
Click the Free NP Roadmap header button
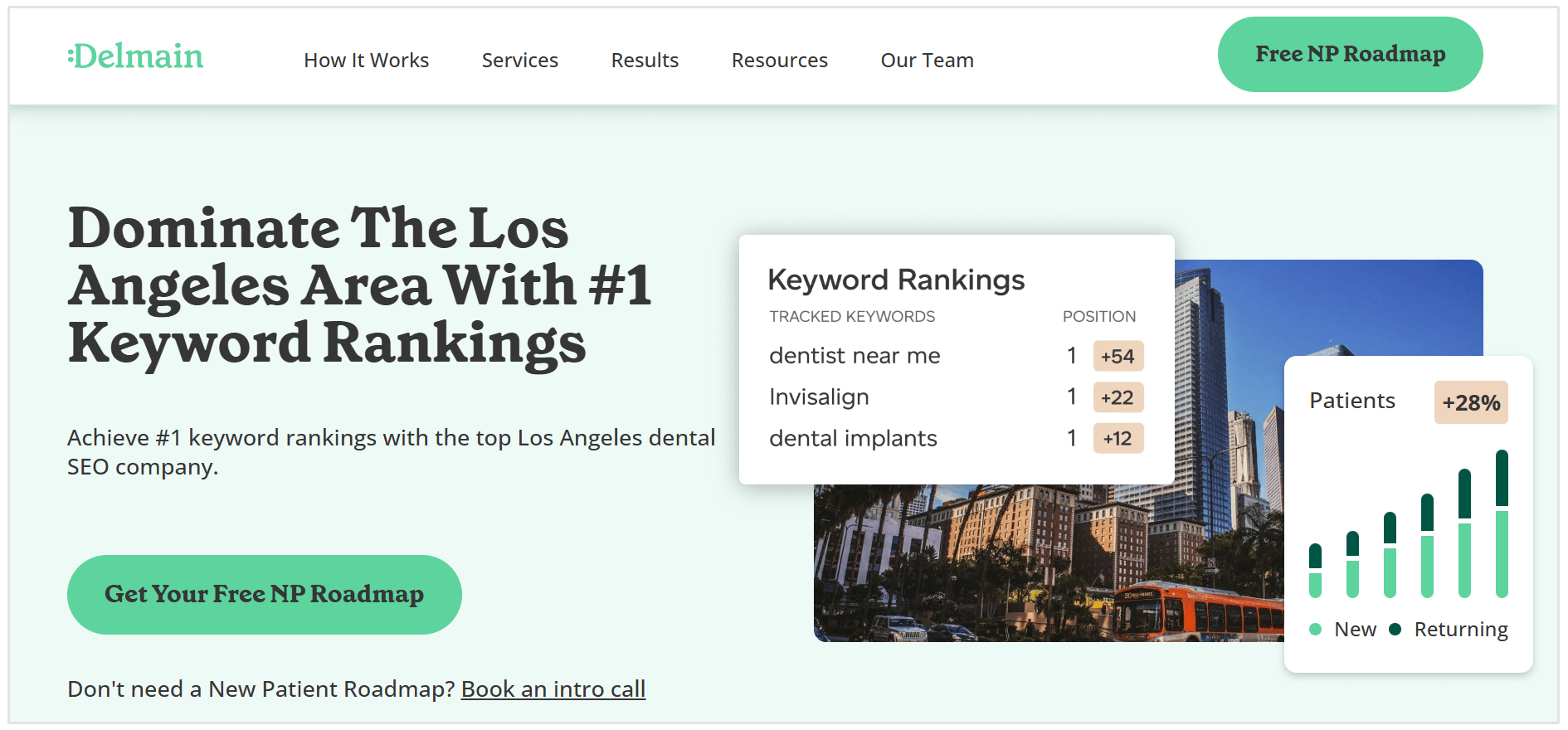pos(1350,54)
